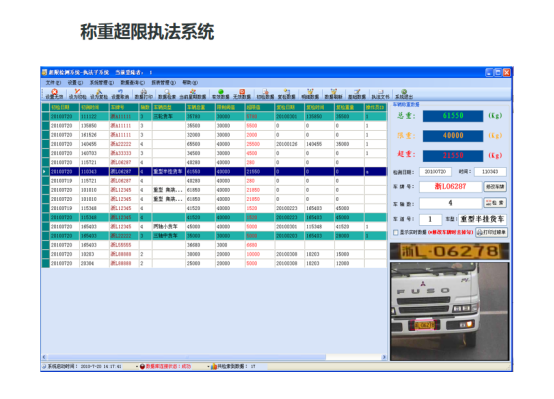Open the 文件 menu

click(x=53, y=82)
